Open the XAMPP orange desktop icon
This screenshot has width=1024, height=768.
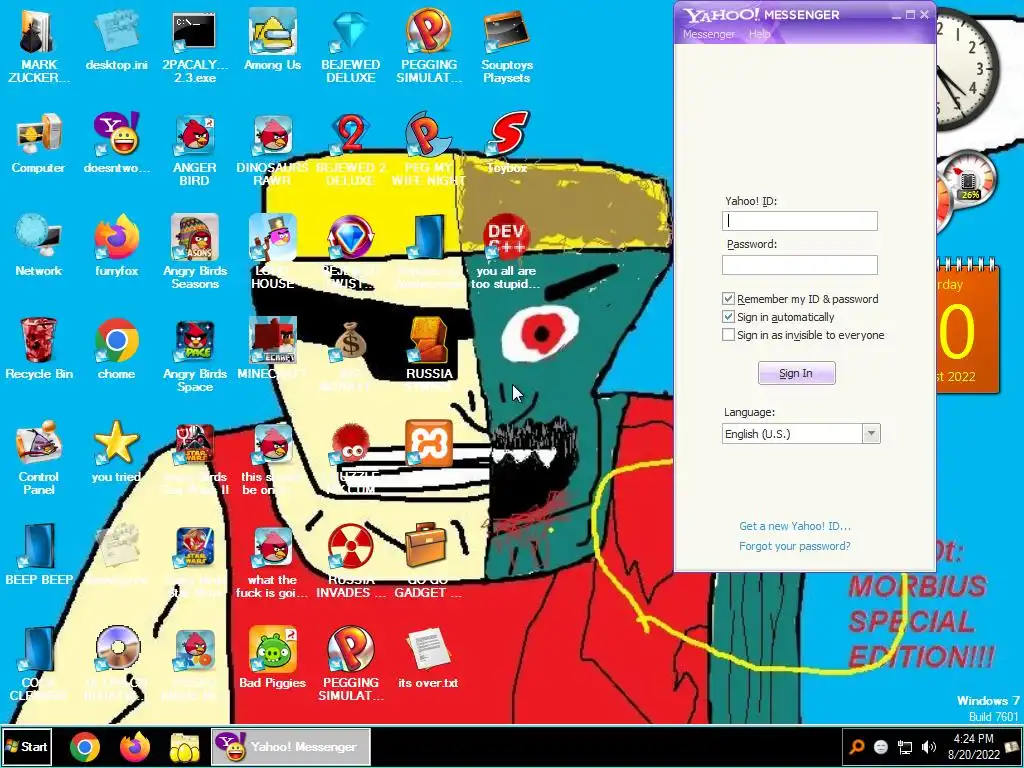(x=428, y=444)
